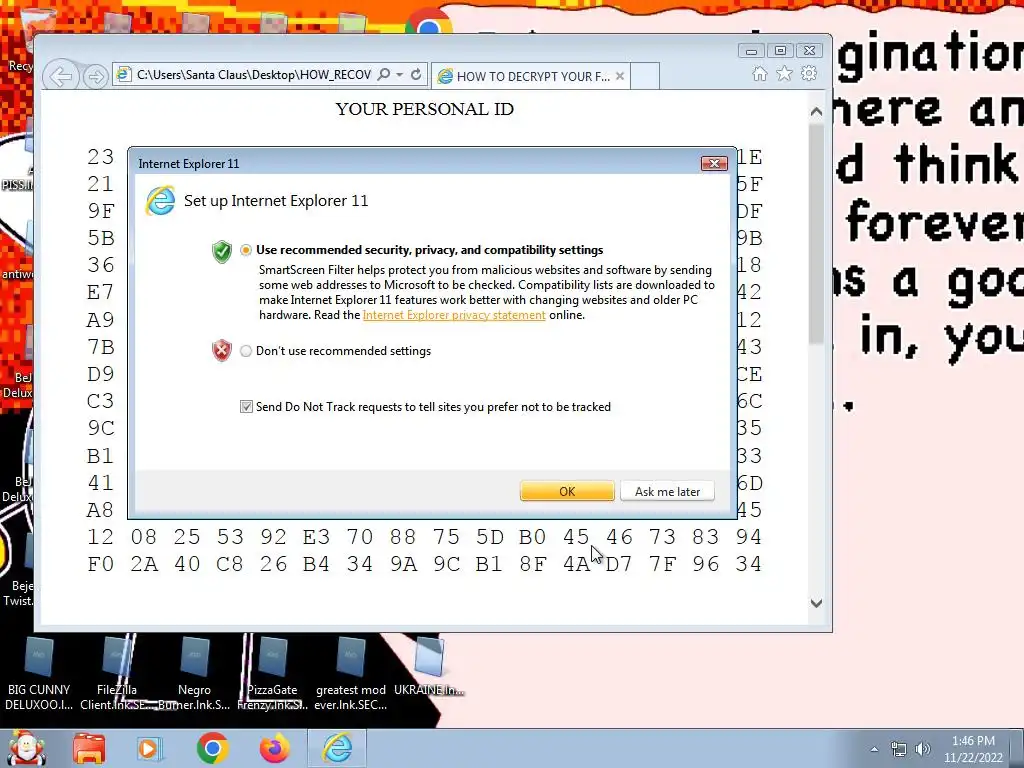Select PizzaGate Frenzy desktop file
The image size is (1024, 768).
tap(272, 675)
